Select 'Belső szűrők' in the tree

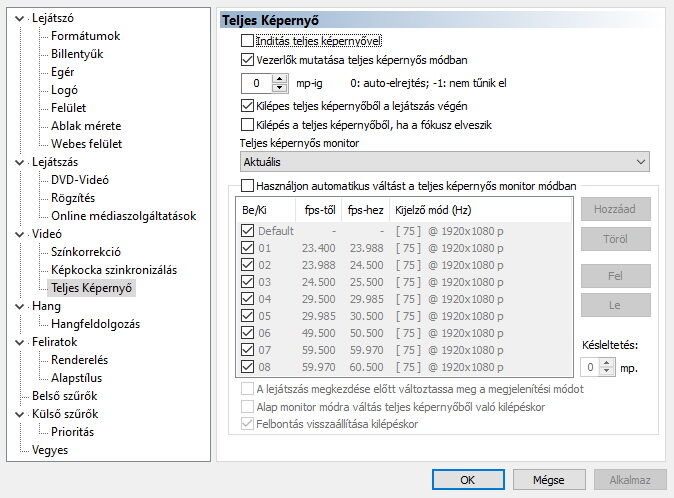tap(64, 396)
